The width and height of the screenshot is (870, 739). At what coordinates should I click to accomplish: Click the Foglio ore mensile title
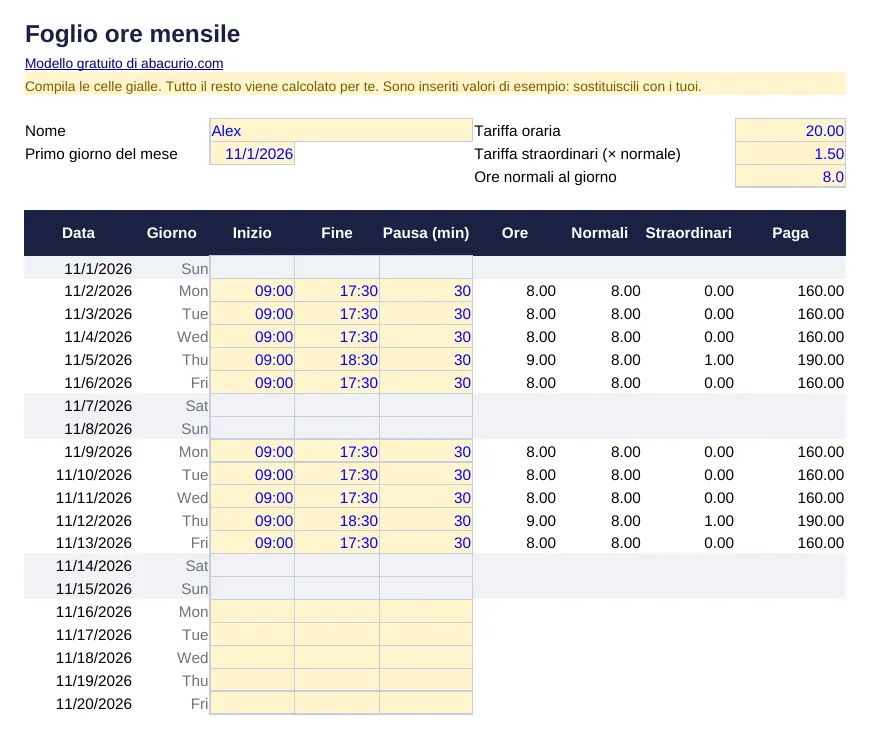tap(133, 33)
